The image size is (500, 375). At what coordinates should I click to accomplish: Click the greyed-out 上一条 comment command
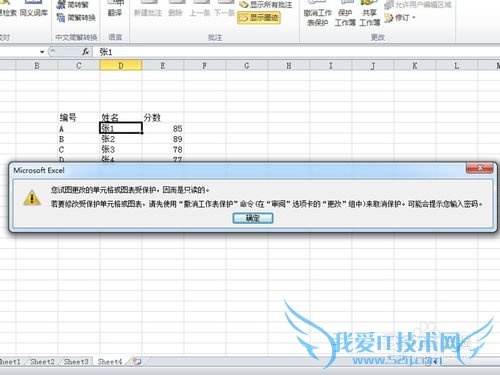click(200, 10)
